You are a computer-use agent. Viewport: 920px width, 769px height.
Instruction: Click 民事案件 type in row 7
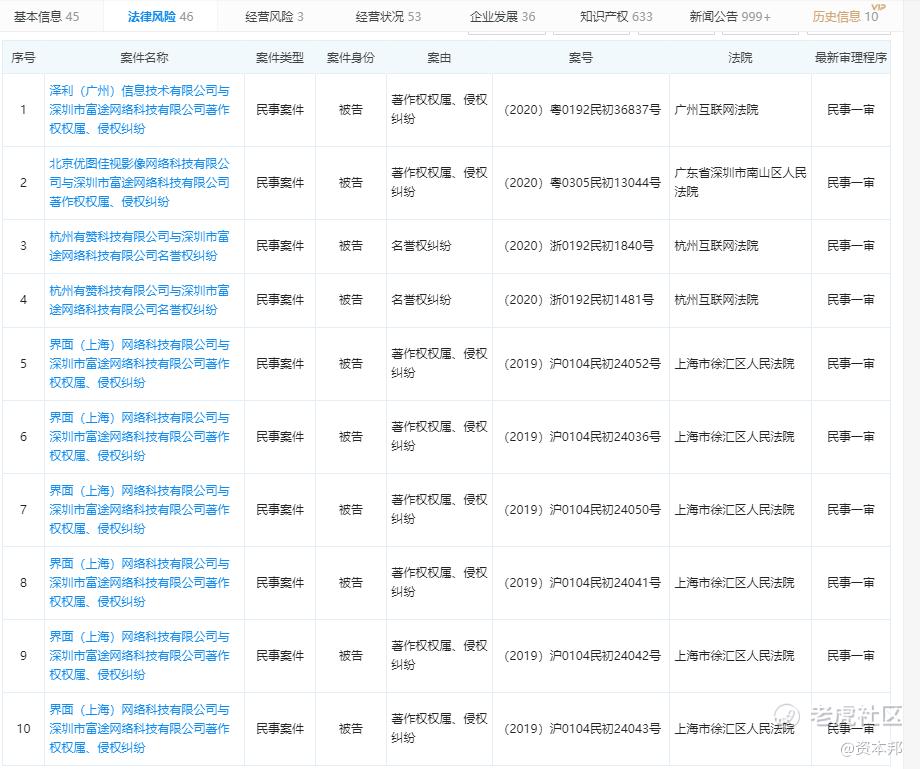point(280,509)
